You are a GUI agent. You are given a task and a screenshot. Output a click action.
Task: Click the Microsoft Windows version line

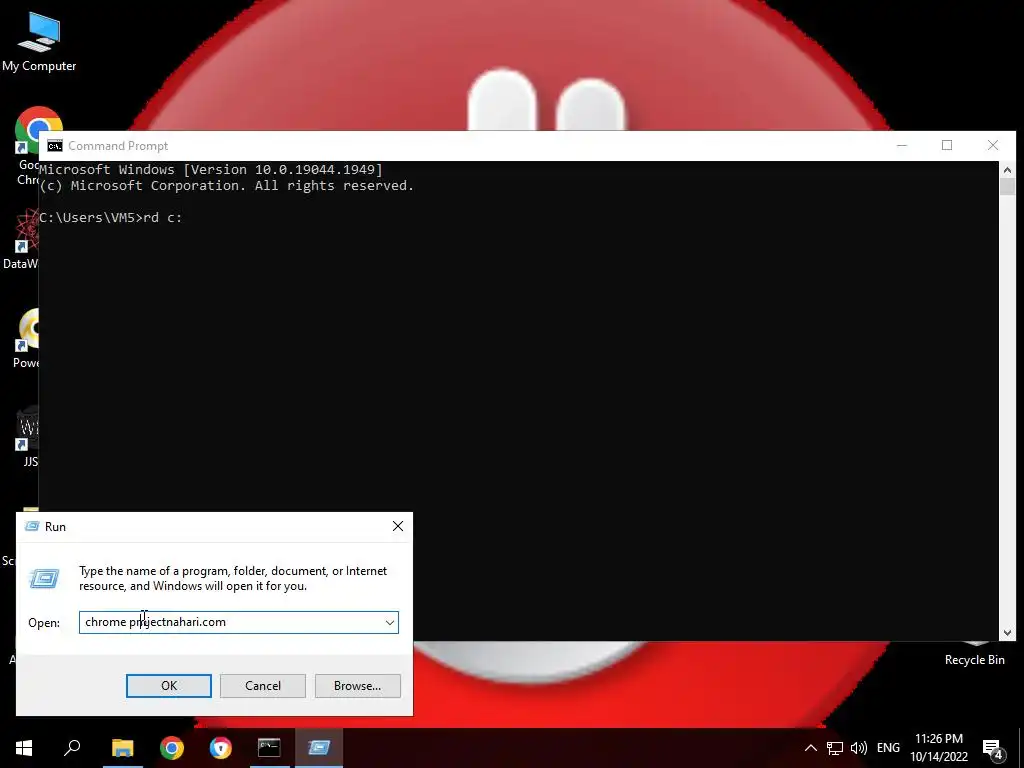click(x=210, y=169)
